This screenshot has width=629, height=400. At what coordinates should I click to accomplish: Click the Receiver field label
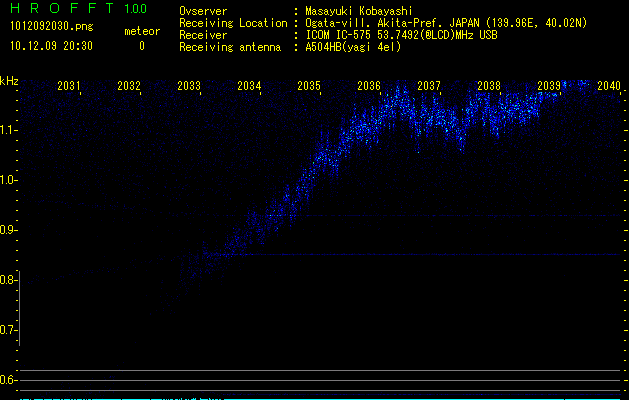[203, 35]
